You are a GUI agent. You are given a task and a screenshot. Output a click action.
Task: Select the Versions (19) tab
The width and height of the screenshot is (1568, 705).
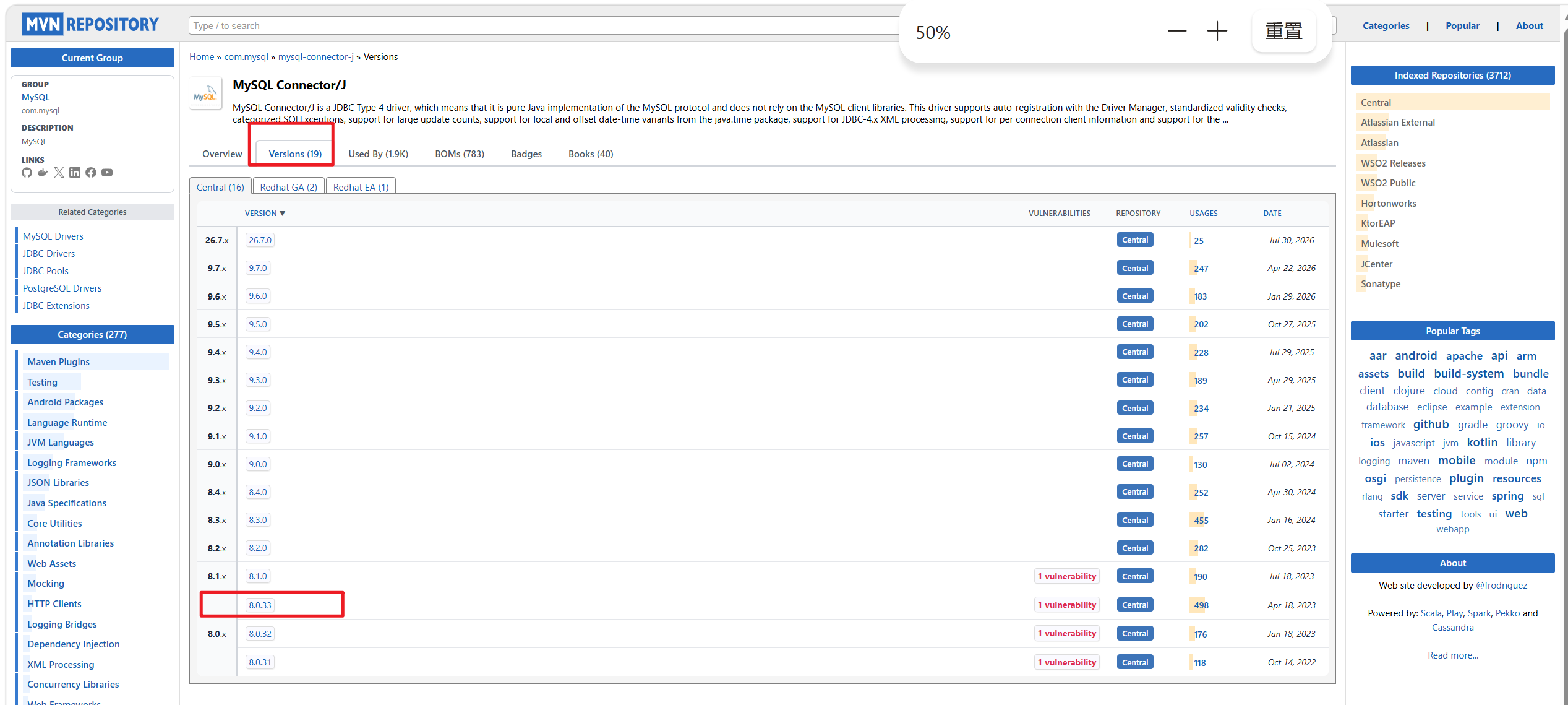(x=295, y=154)
